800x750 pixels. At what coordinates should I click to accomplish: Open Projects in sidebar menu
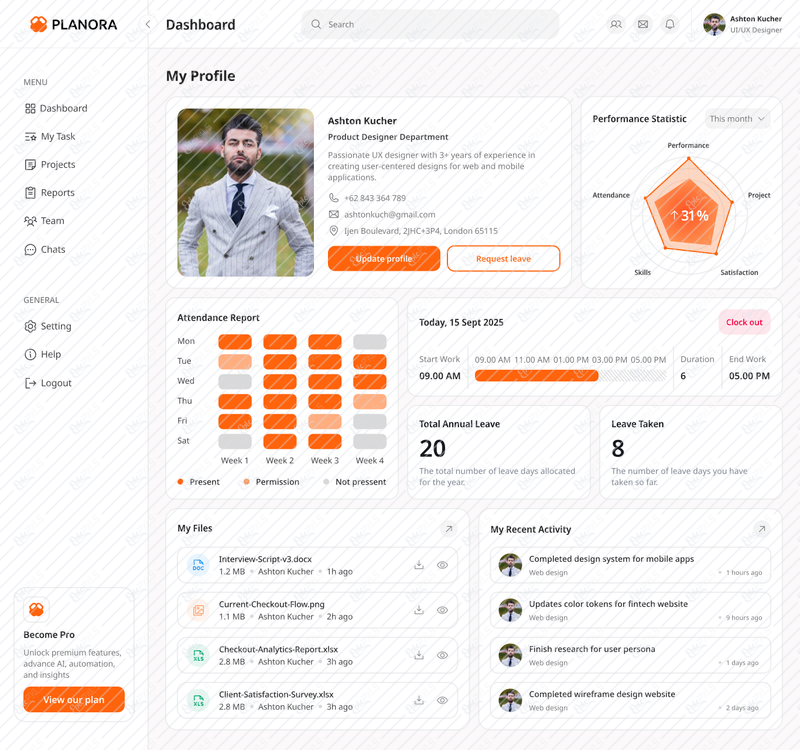click(50, 164)
